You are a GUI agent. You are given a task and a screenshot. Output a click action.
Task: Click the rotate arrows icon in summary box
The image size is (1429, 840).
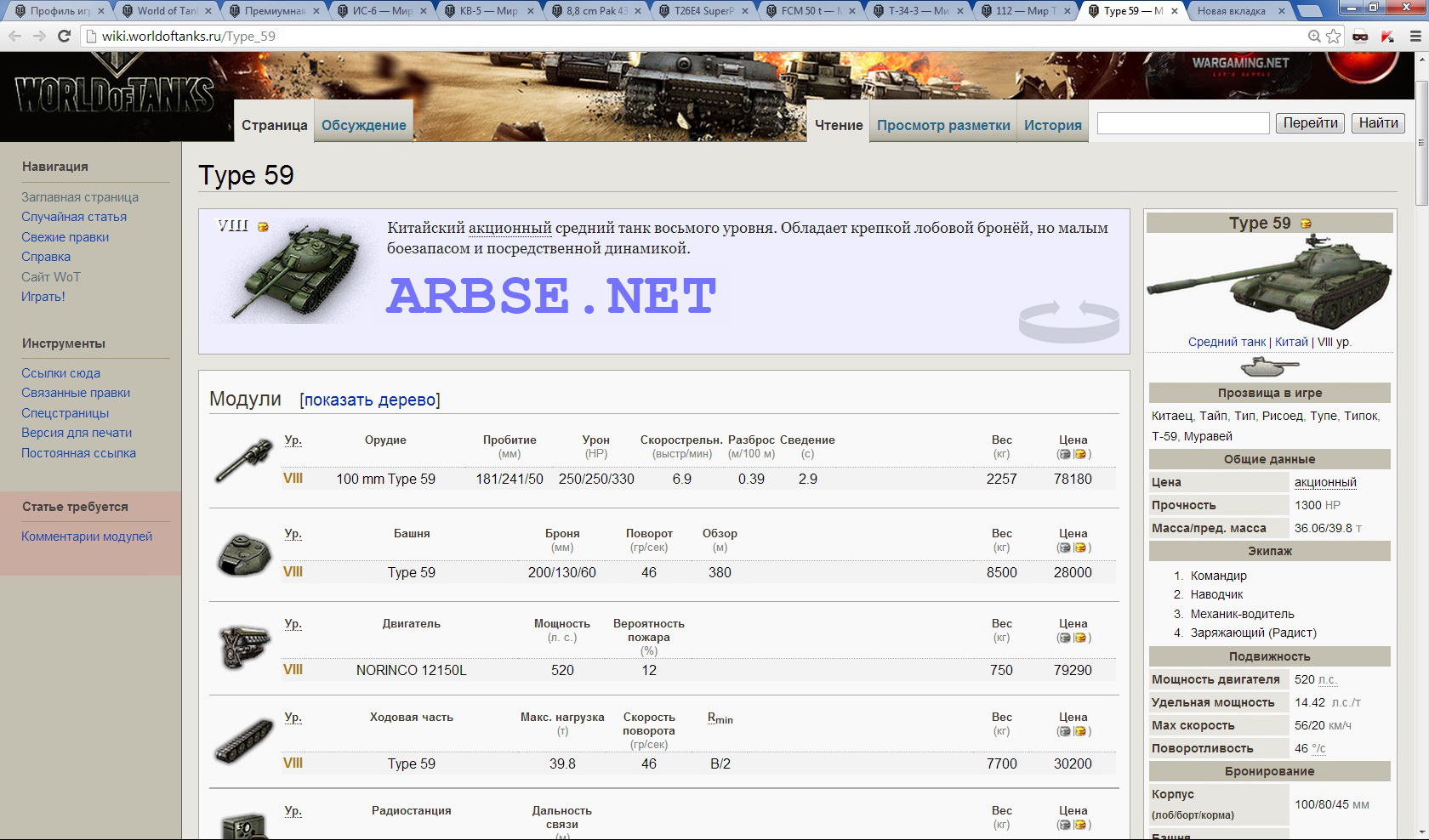[x=1069, y=320]
